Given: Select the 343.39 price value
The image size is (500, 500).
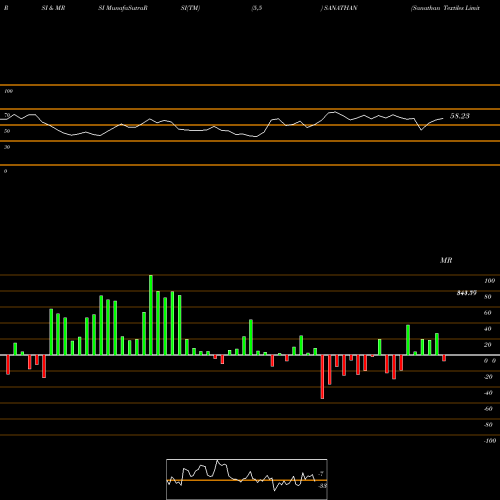Looking at the screenshot, I should pos(467,293).
